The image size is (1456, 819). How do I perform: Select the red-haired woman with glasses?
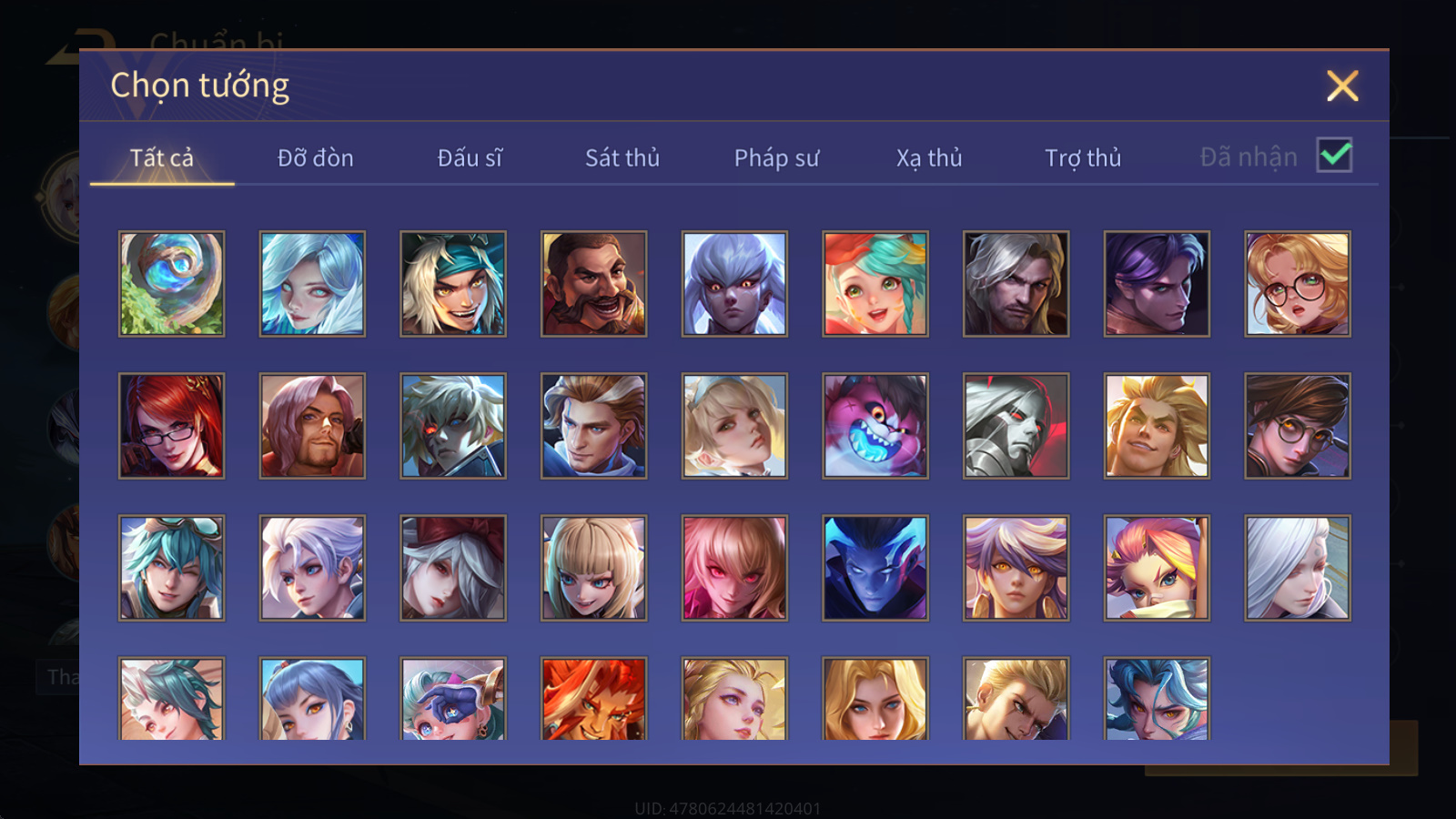171,426
